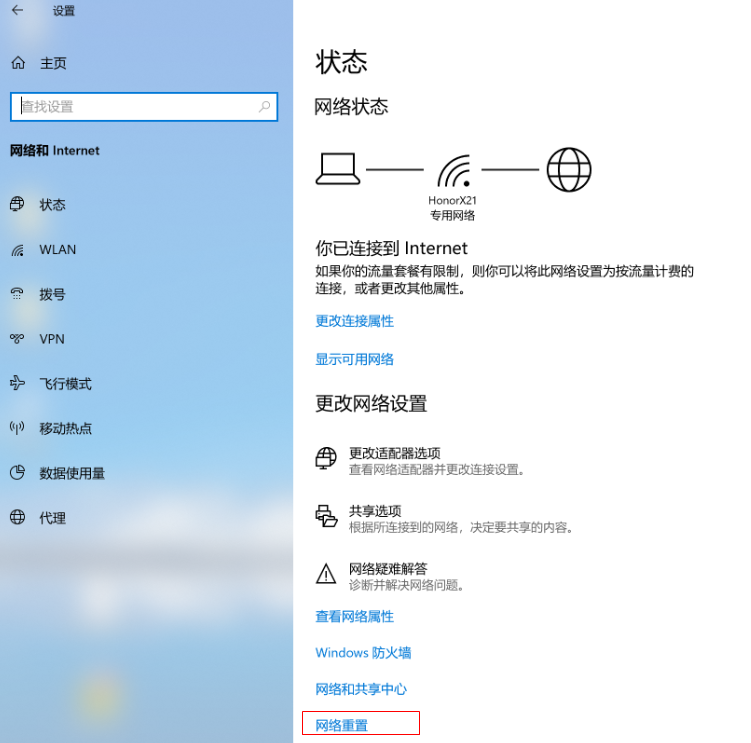Run the 网络疑难解答 troubleshooter

click(387, 569)
